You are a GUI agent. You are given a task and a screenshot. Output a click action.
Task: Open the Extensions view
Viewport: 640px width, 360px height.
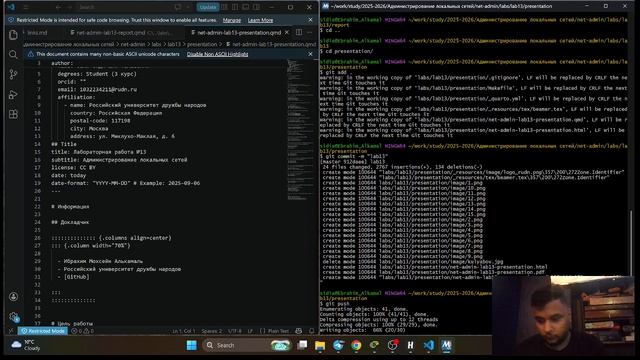pyautogui.click(x=13, y=114)
